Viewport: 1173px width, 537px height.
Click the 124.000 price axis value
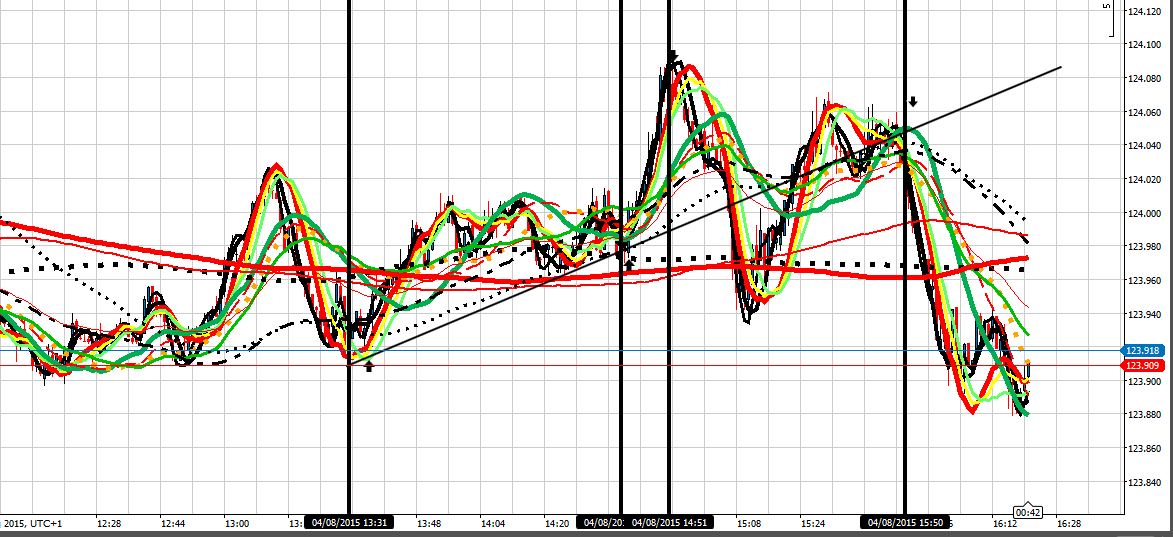pos(1145,214)
